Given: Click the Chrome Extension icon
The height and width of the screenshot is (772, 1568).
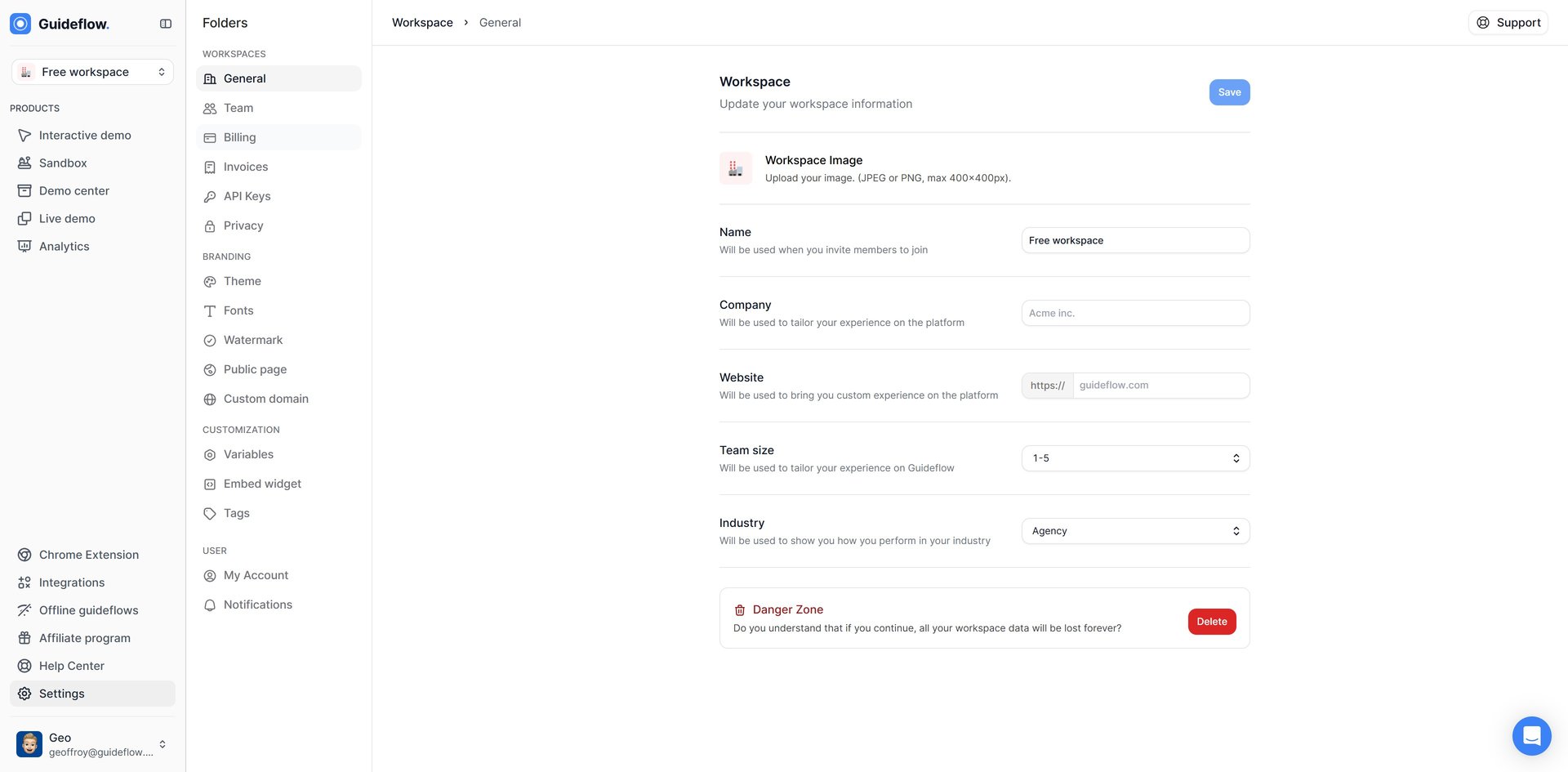Looking at the screenshot, I should (24, 555).
